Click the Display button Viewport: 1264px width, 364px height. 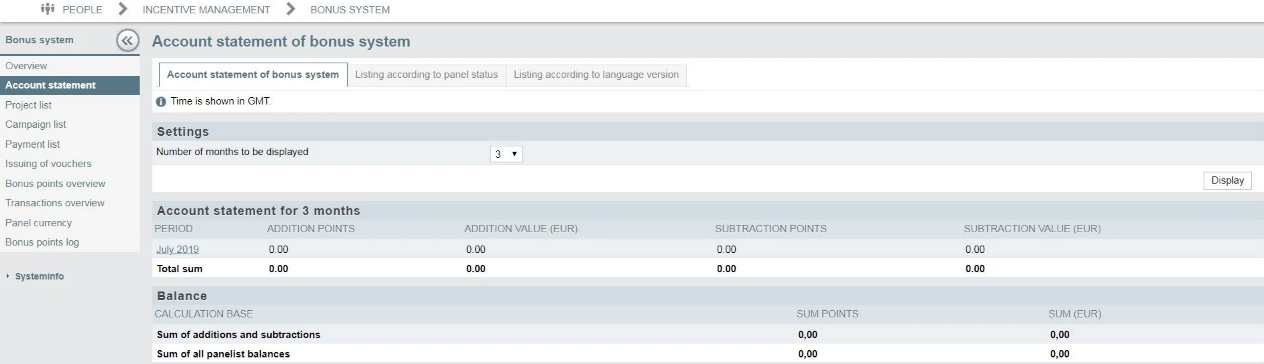click(x=1227, y=181)
